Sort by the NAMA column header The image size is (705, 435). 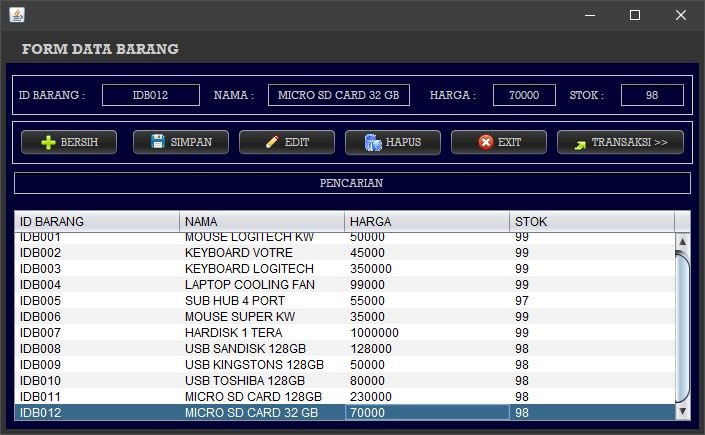click(x=262, y=221)
